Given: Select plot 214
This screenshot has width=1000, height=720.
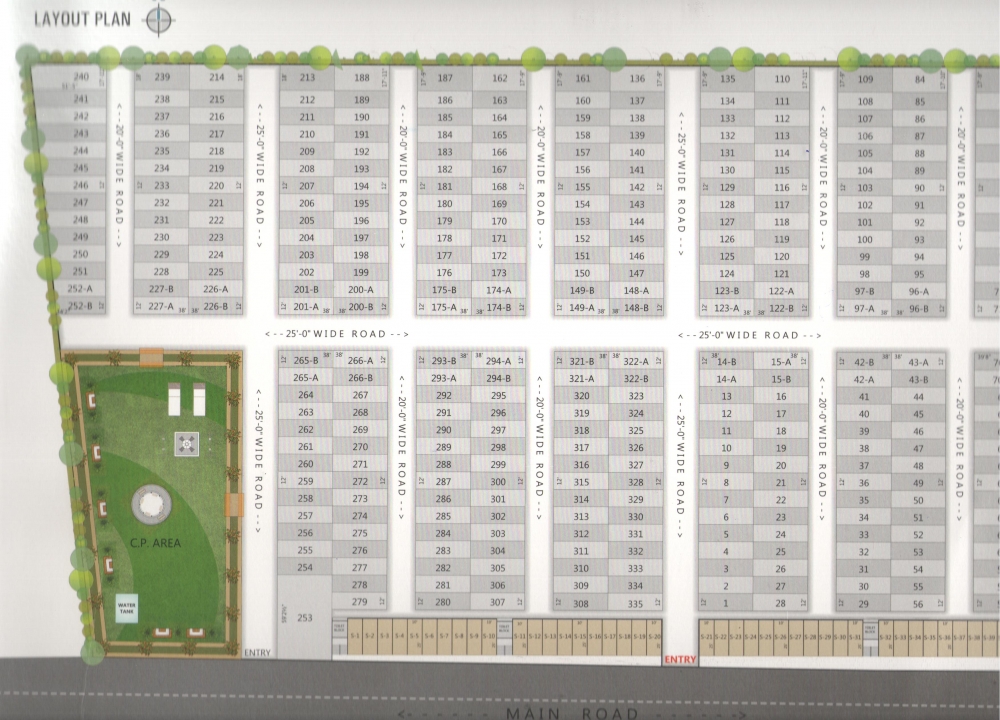Looking at the screenshot, I should [217, 77].
